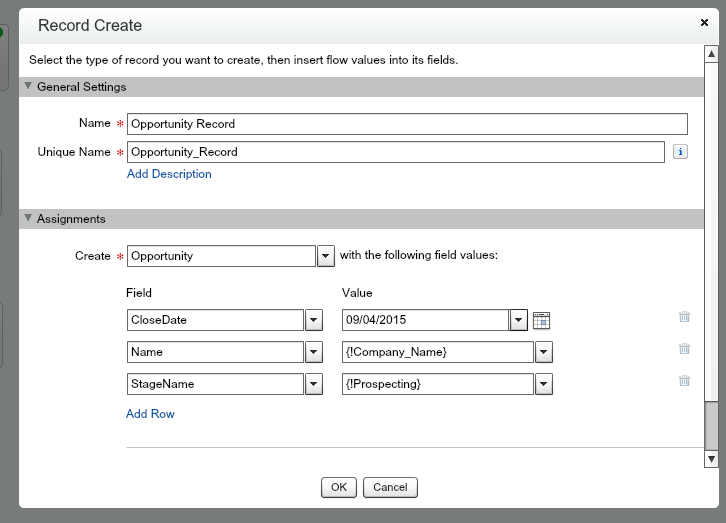Open the Create Opportunity object dropdown
The height and width of the screenshot is (523, 726).
coord(325,256)
